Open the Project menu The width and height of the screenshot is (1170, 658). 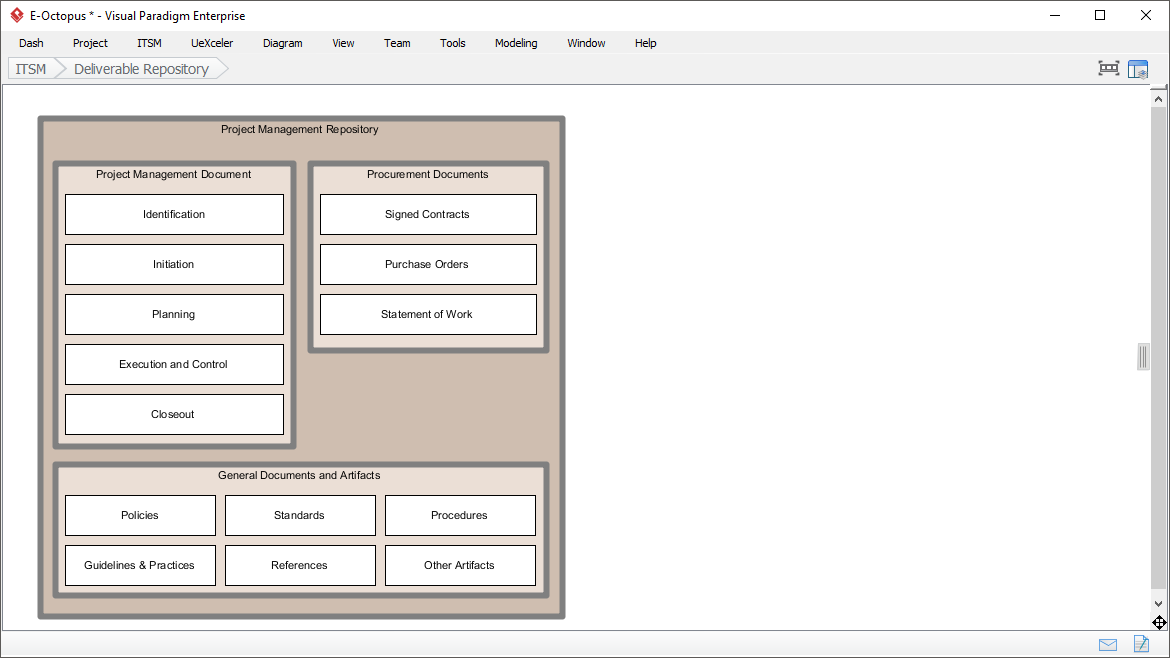point(90,43)
